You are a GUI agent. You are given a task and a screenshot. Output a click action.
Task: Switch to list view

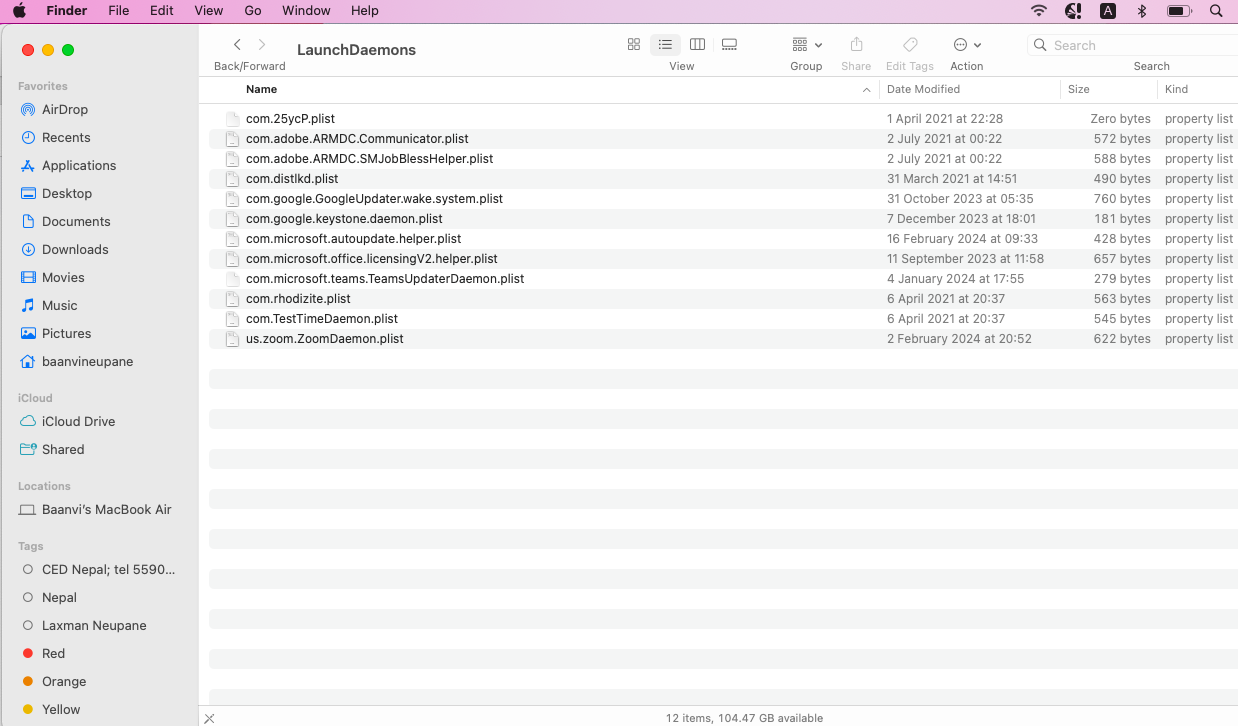click(665, 45)
